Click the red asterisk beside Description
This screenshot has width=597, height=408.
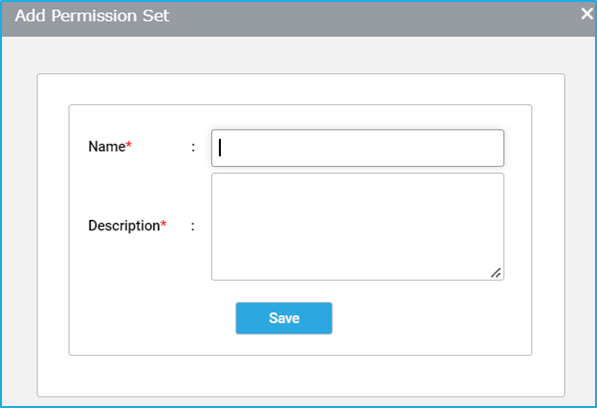163,223
